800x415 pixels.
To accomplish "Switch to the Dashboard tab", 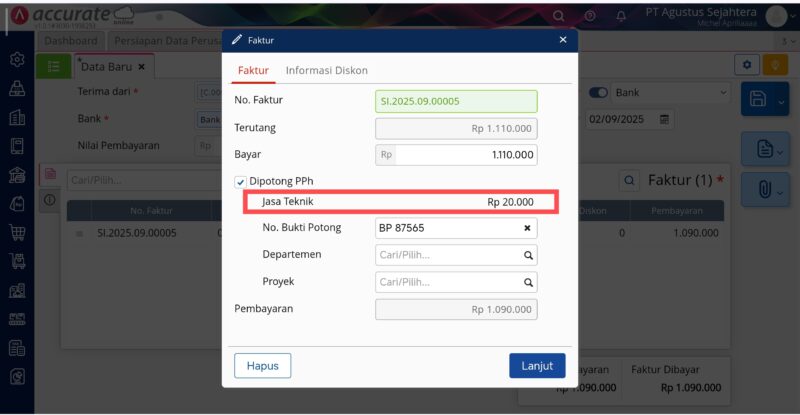I will [x=71, y=40].
